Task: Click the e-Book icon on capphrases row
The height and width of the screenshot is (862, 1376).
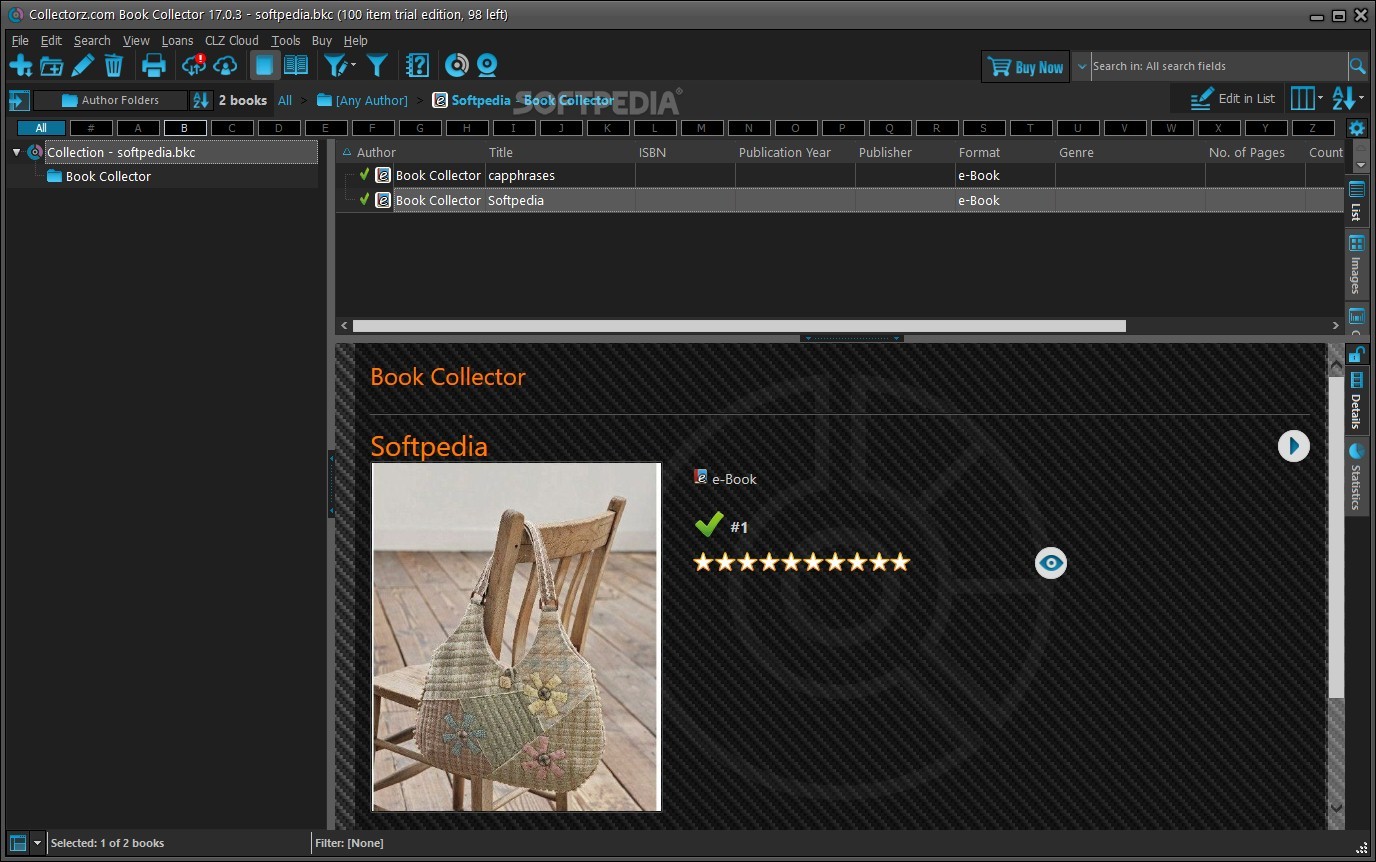Action: (383, 175)
